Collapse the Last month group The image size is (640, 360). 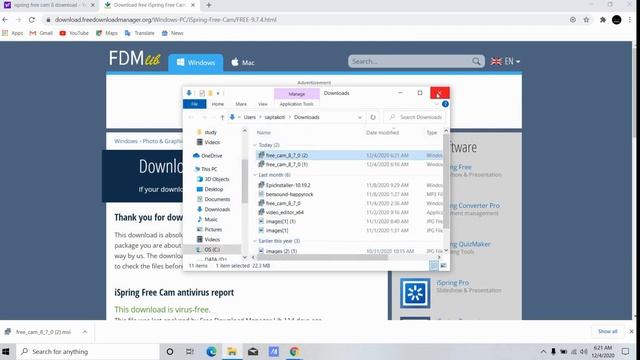point(255,175)
